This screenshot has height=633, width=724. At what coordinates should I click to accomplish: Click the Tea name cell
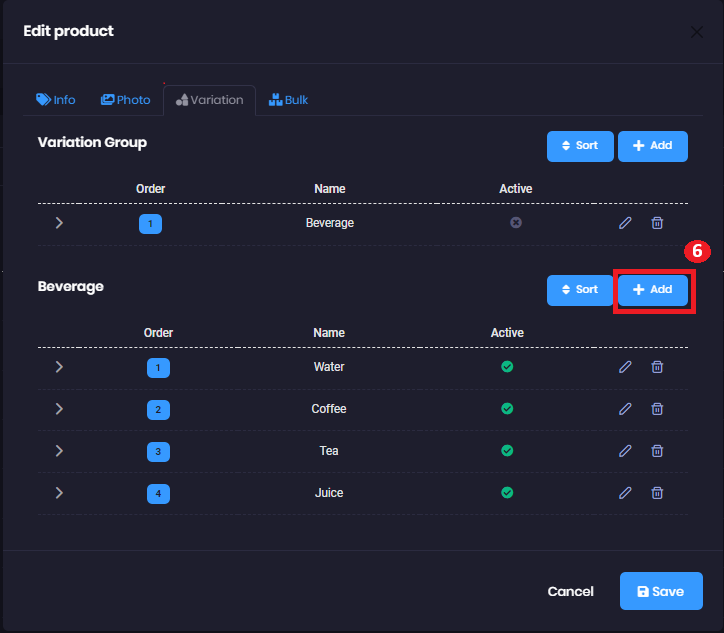329,451
